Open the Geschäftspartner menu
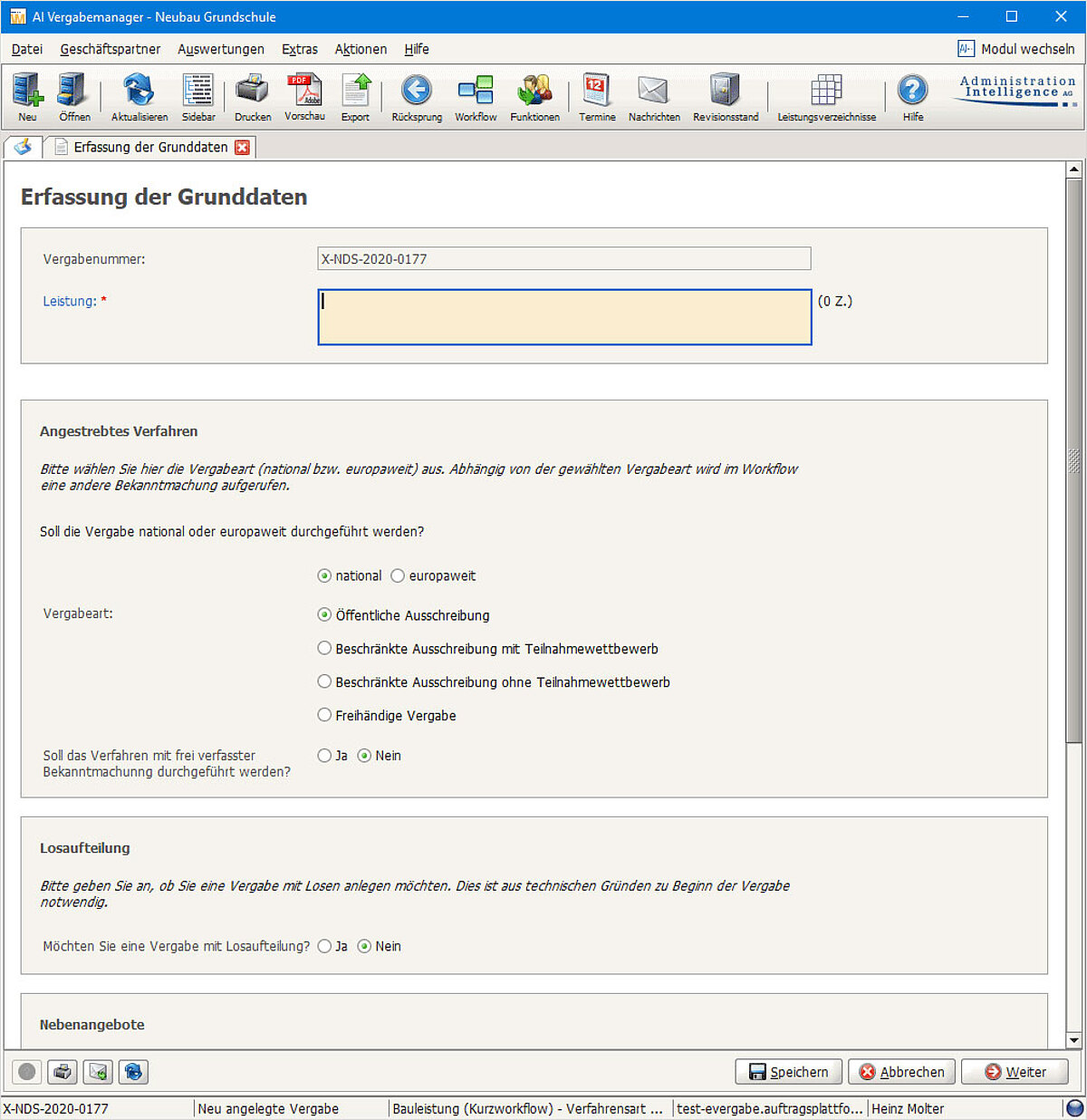This screenshot has width=1087, height=1120. point(110,49)
